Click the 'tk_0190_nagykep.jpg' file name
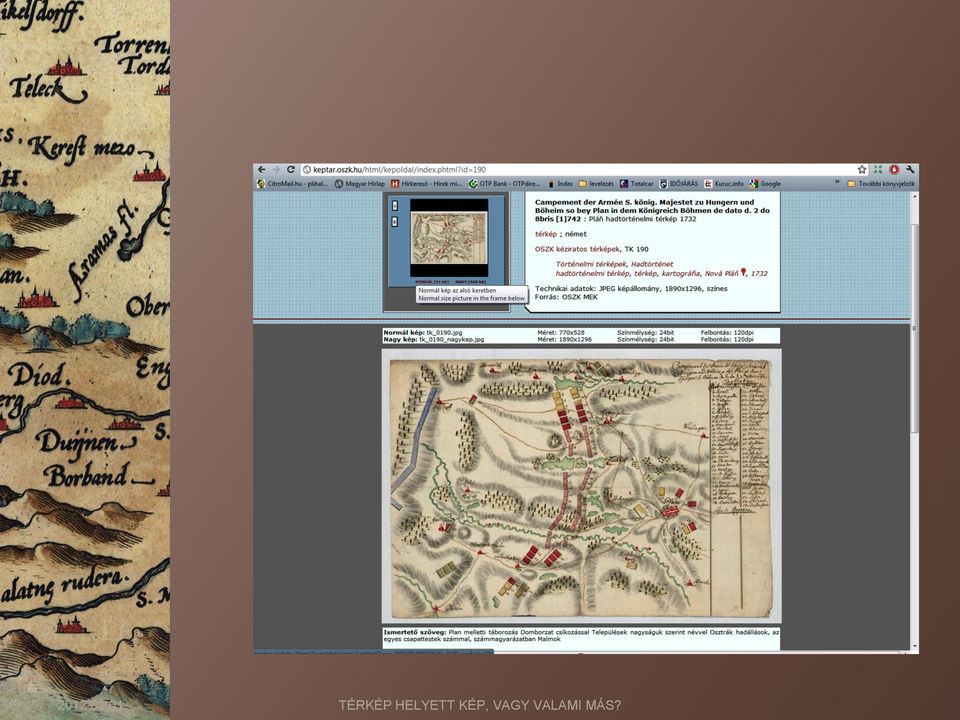 (451, 339)
